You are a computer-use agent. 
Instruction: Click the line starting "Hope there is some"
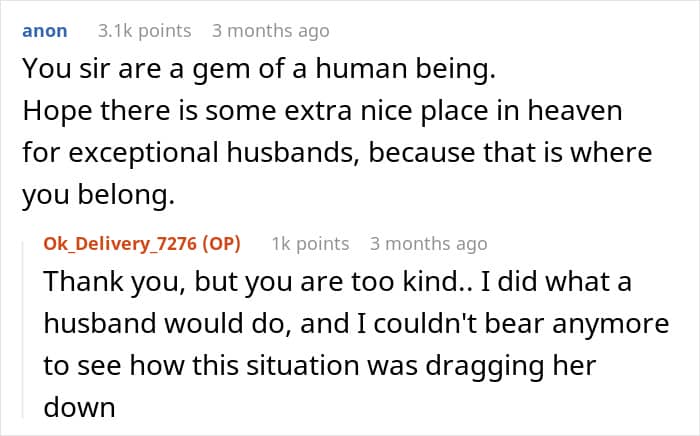coord(321,112)
